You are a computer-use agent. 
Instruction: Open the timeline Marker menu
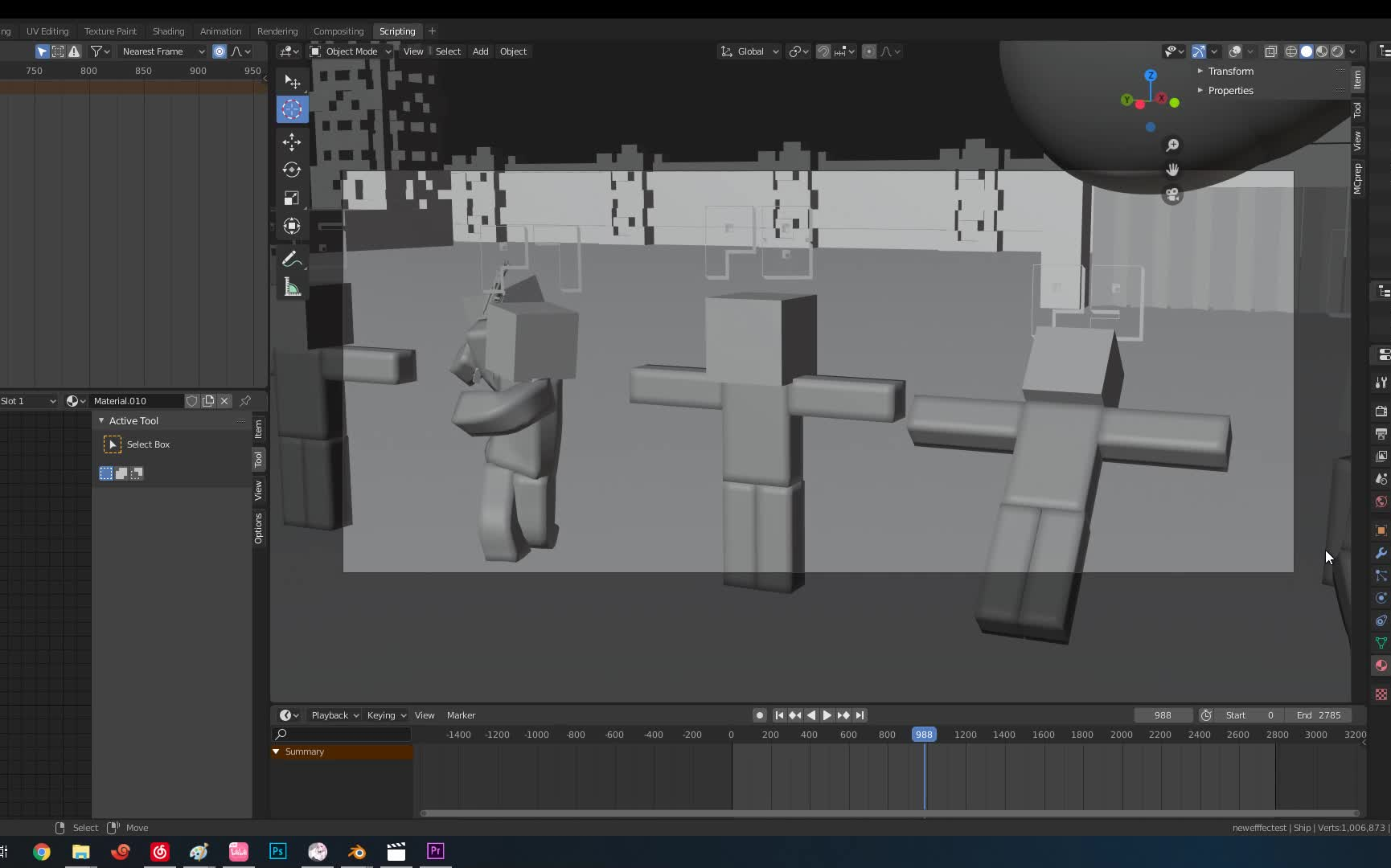pos(461,715)
